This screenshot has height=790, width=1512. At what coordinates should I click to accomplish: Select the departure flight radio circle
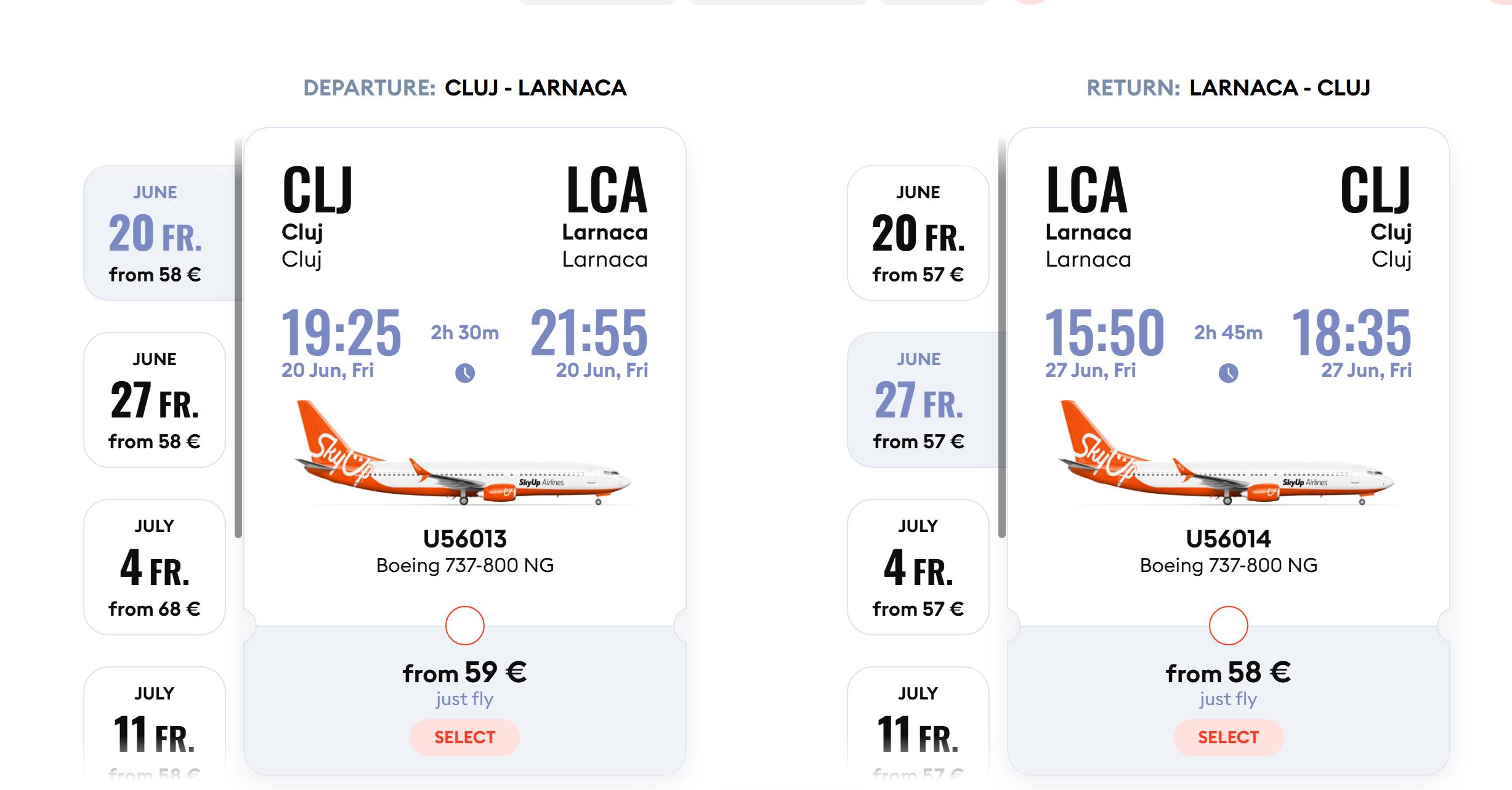tap(465, 626)
